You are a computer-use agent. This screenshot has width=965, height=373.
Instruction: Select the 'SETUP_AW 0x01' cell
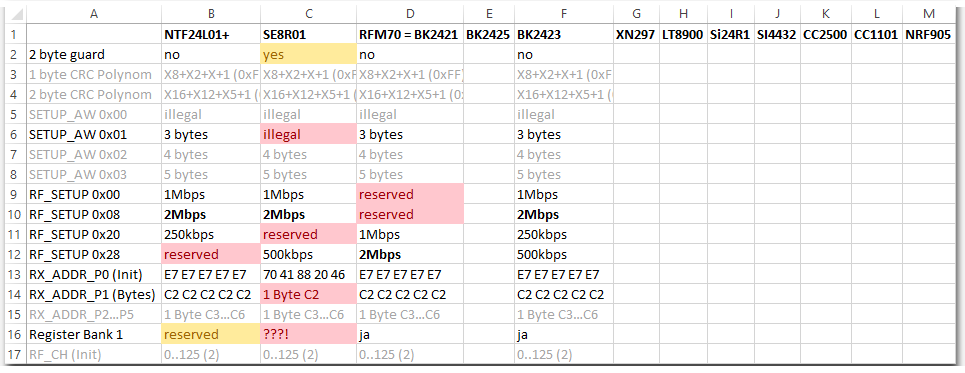pyautogui.click(x=94, y=134)
